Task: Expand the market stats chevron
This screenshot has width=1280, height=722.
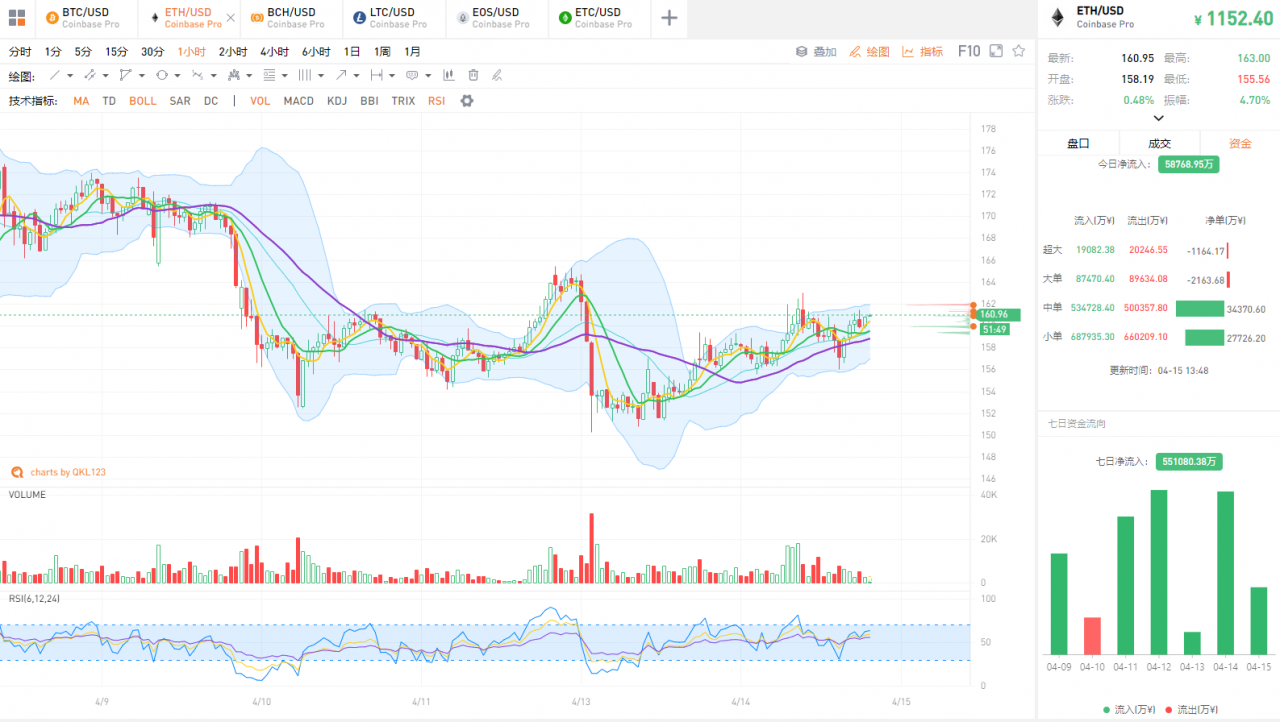Action: pyautogui.click(x=1158, y=118)
